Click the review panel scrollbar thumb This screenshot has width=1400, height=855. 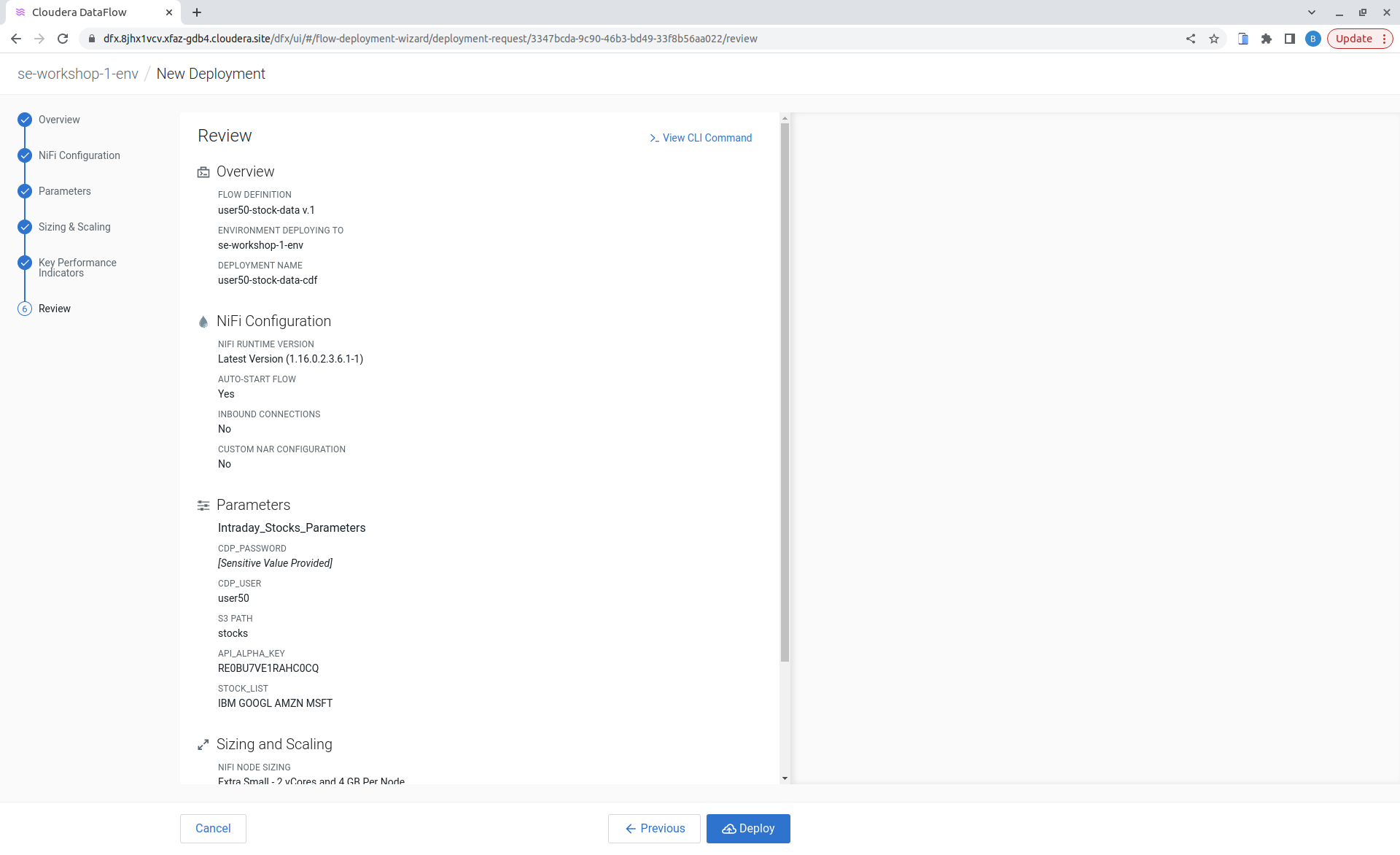(x=785, y=392)
